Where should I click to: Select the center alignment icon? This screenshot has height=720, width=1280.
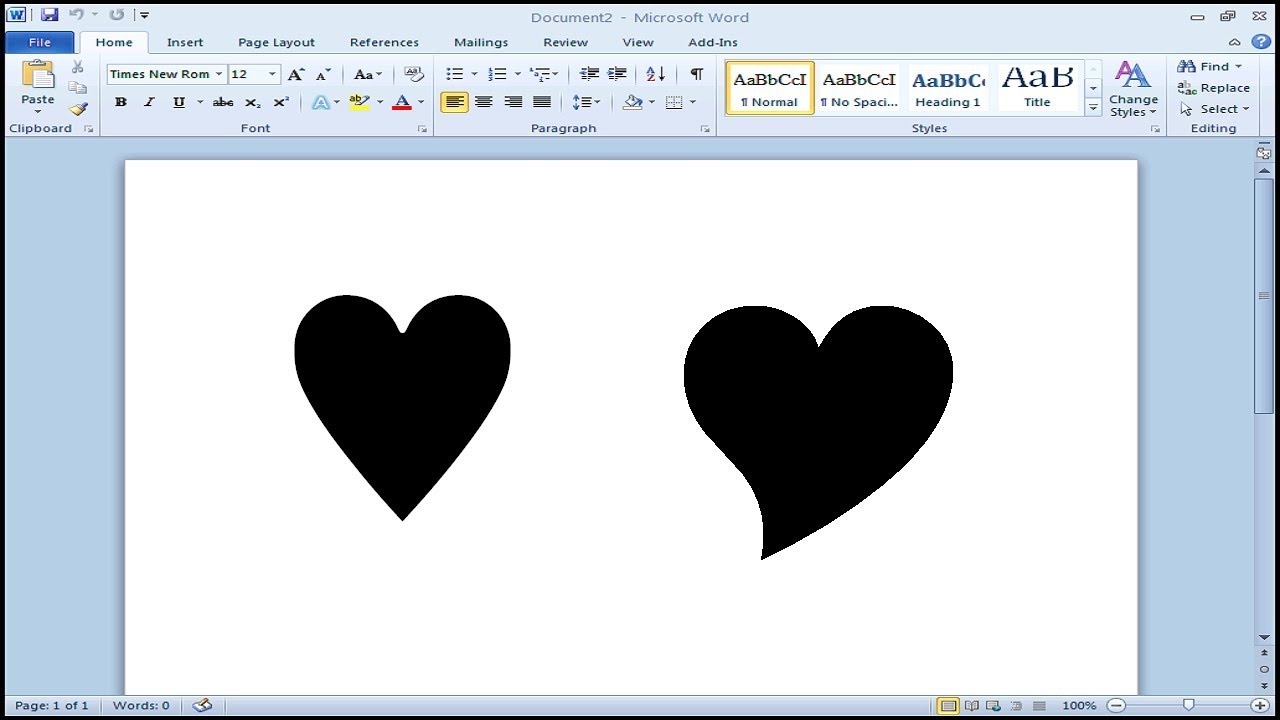tap(483, 101)
